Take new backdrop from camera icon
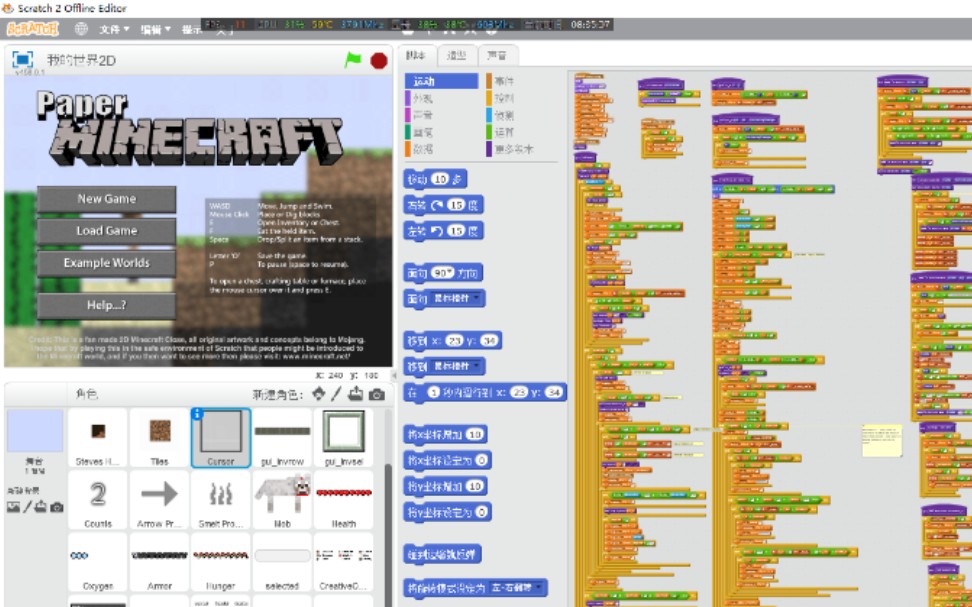The width and height of the screenshot is (972, 607). coord(56,507)
